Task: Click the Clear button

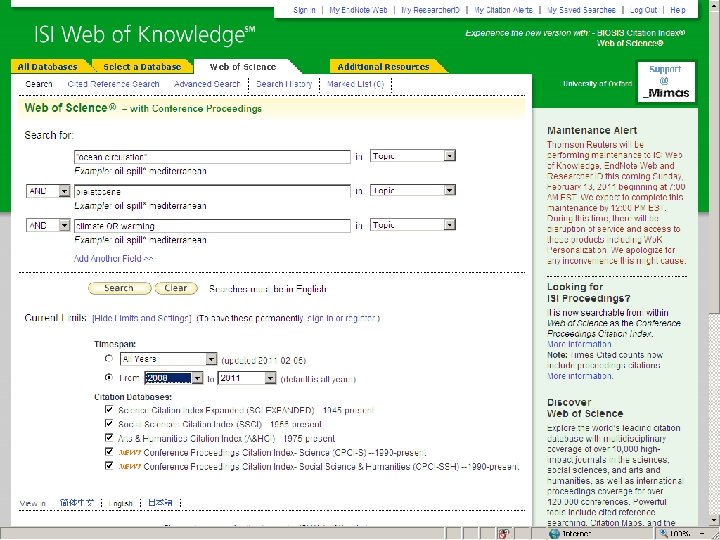Action: coord(176,288)
